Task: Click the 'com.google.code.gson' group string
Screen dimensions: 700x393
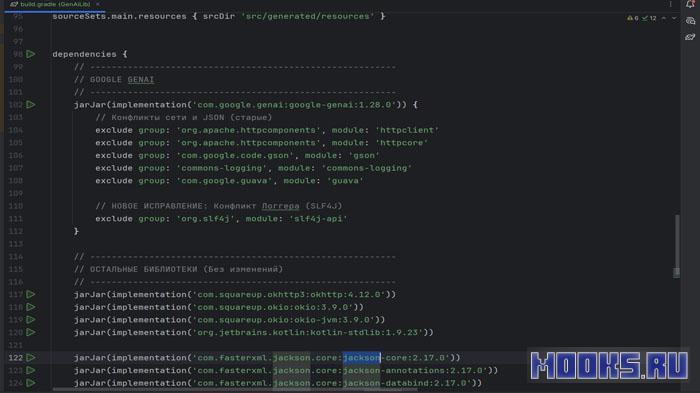Action: (235, 155)
